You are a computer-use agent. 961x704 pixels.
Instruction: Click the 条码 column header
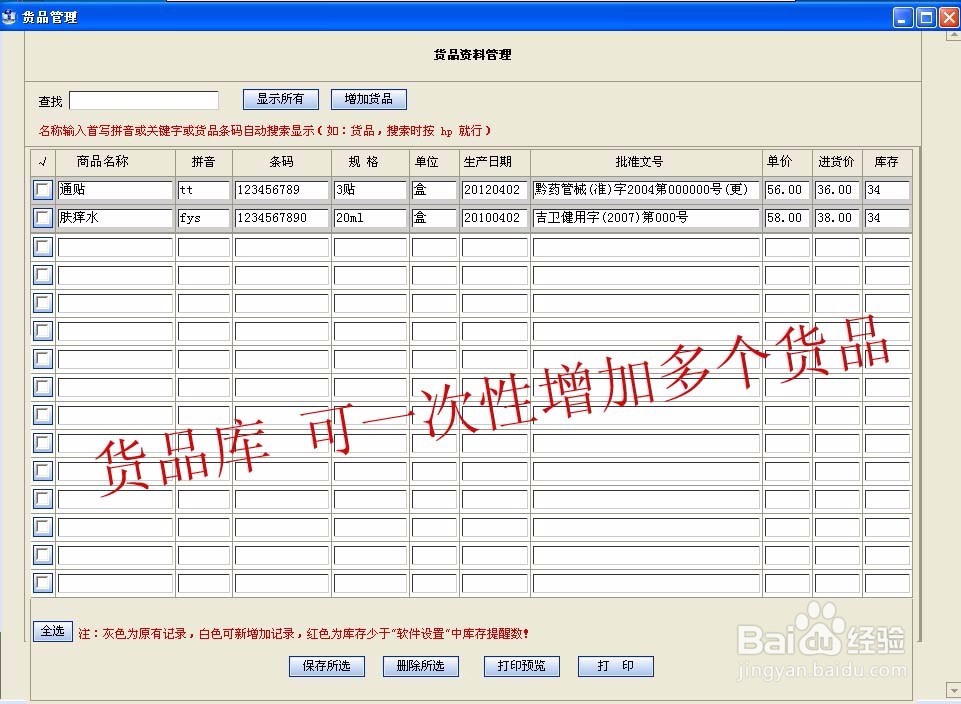click(x=282, y=162)
